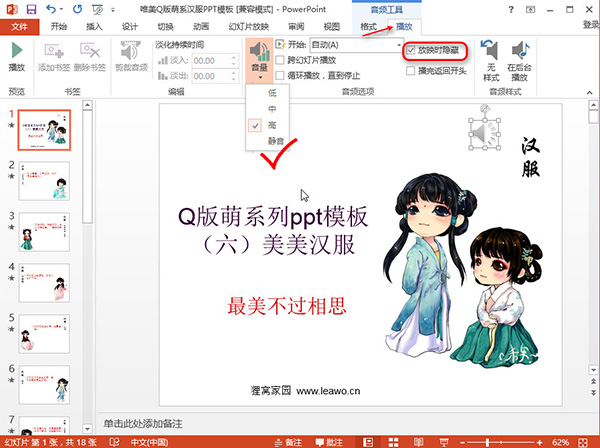Open the 音量 volume button
This screenshot has width=600, height=448.
point(259,61)
